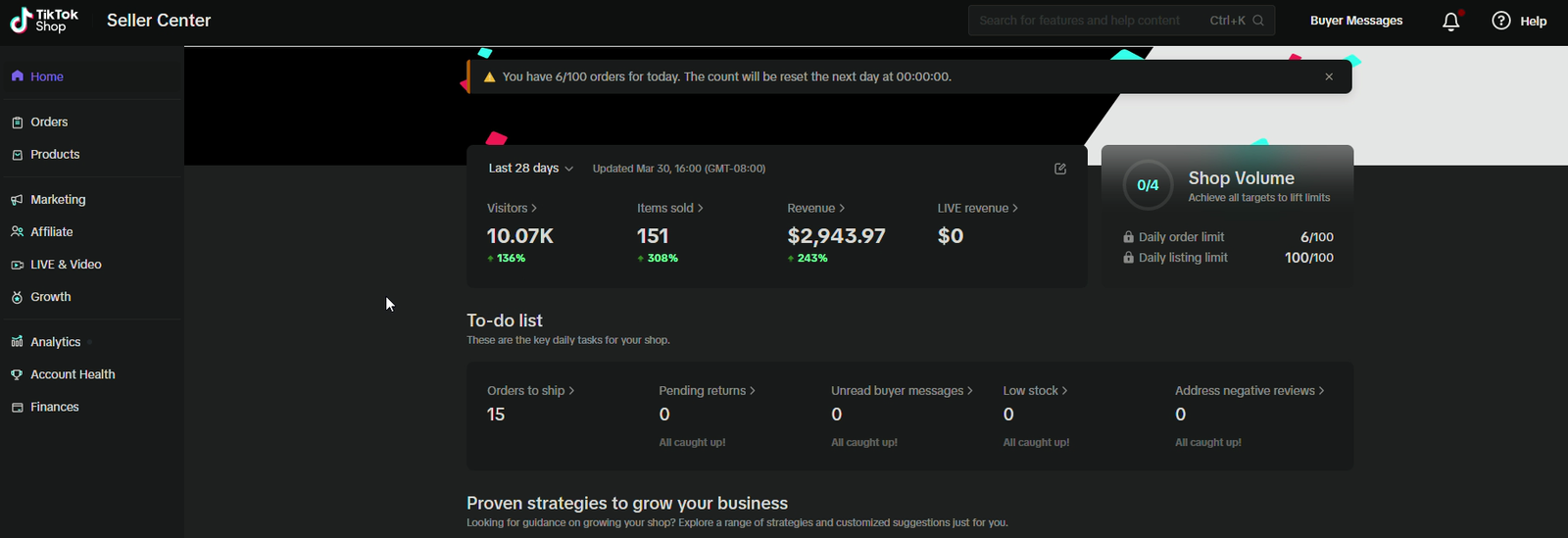
Task: Open Products in the sidebar menu
Action: coord(55,155)
